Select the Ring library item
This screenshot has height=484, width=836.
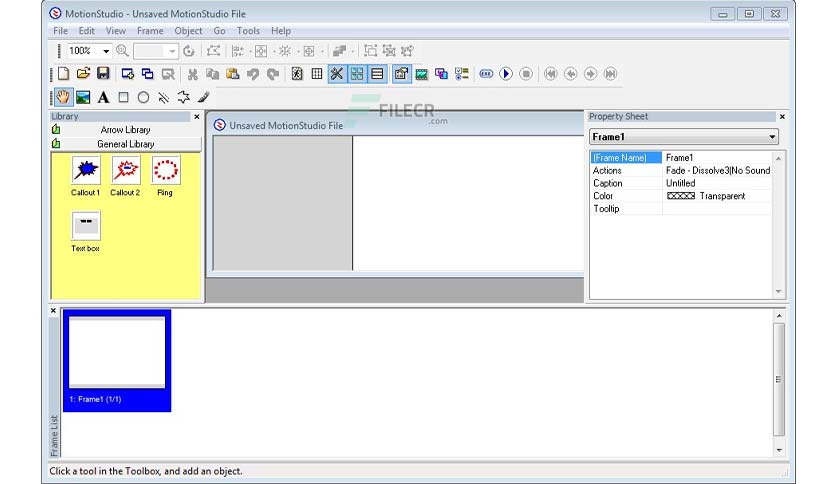point(165,176)
